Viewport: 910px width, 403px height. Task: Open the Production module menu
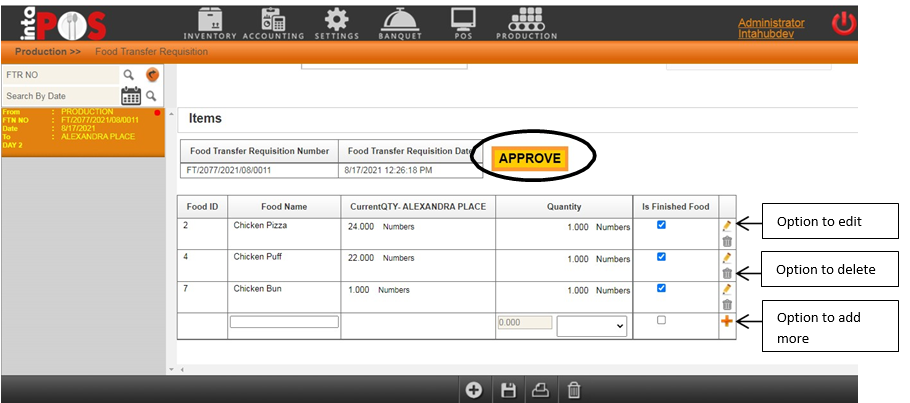526,23
